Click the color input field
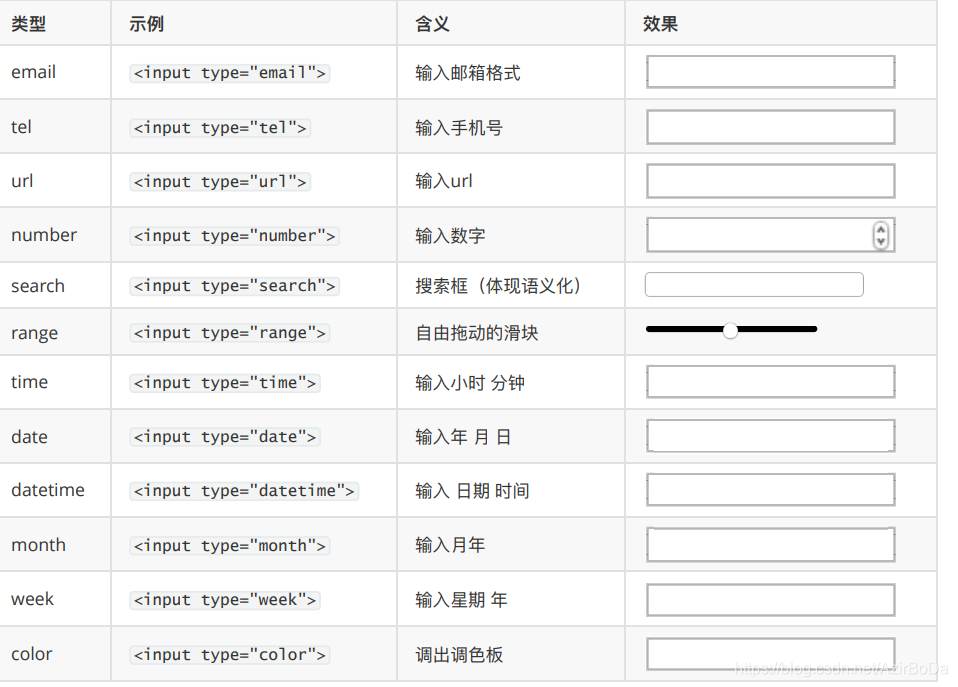This screenshot has height=687, width=958. (x=770, y=654)
